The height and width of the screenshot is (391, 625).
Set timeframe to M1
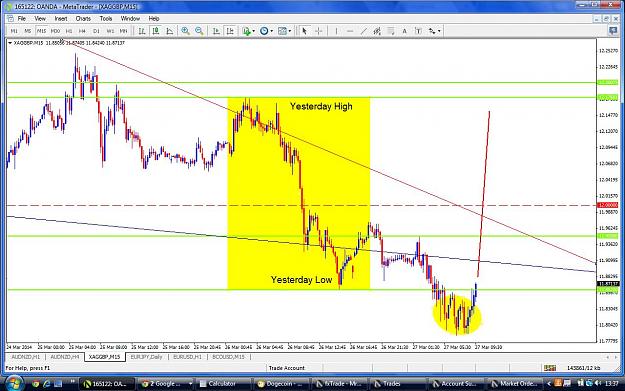click(14, 31)
